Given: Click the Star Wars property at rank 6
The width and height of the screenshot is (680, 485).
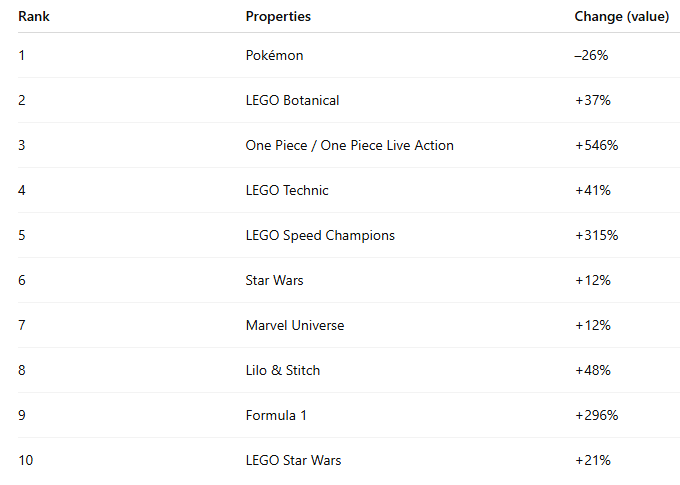Looking at the screenshot, I should click(x=274, y=280).
